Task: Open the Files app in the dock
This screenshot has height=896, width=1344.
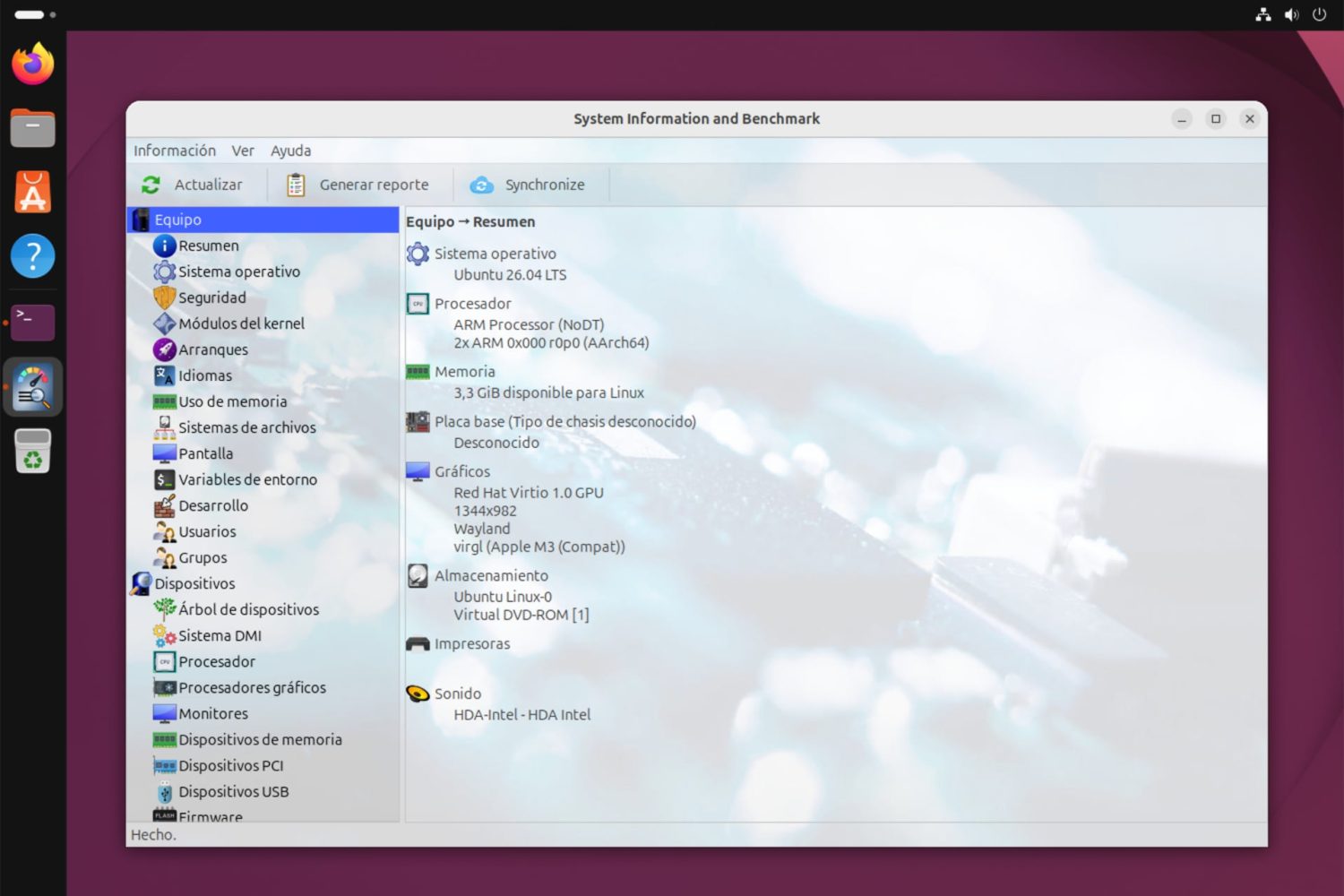Action: pos(33,127)
